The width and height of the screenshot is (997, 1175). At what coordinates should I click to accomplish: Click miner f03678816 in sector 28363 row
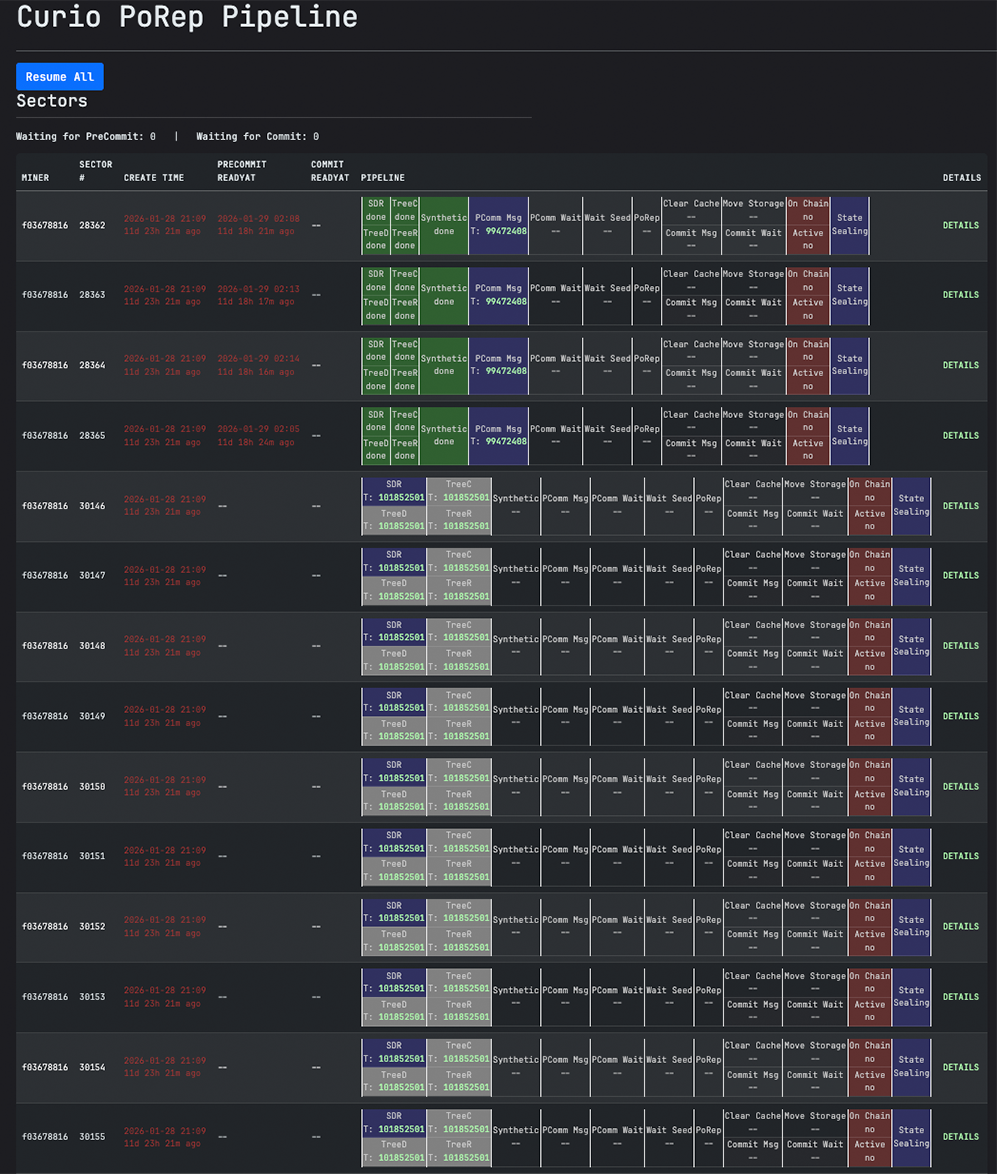click(44, 295)
